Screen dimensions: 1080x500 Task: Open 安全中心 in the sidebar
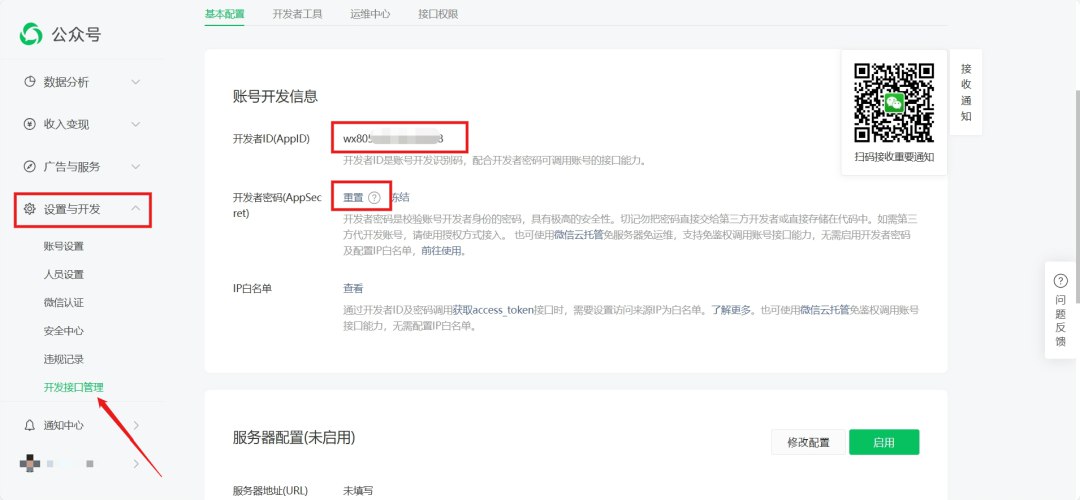(63, 331)
